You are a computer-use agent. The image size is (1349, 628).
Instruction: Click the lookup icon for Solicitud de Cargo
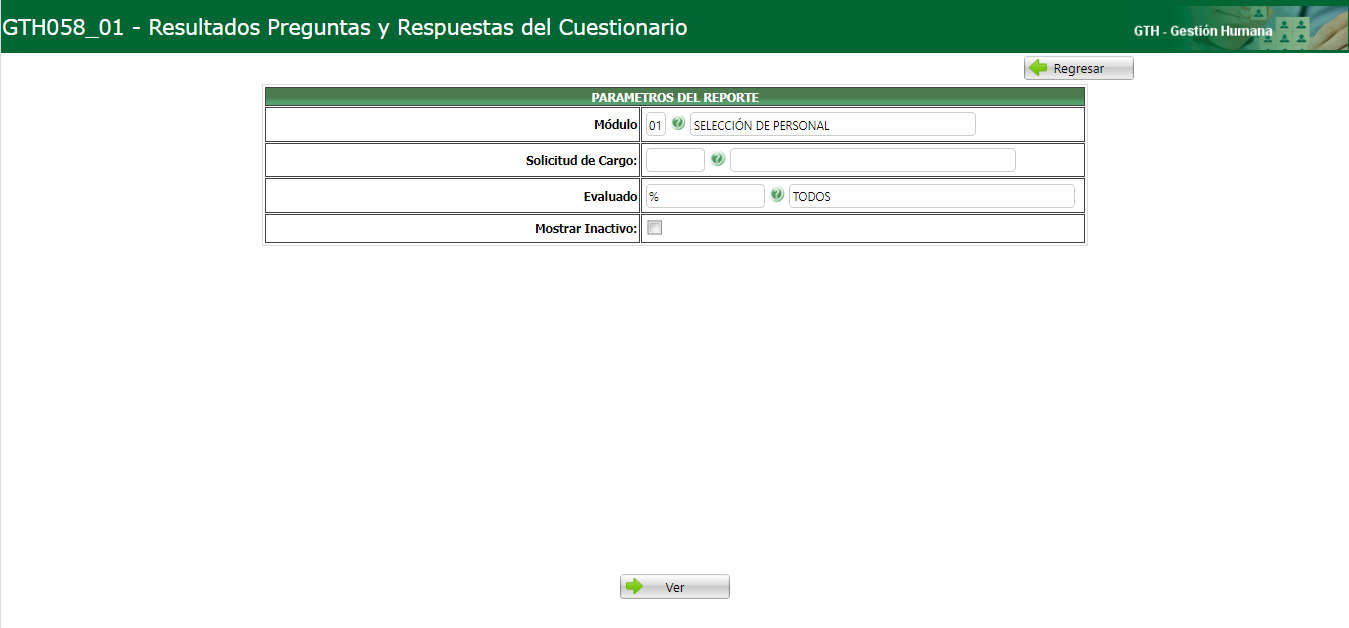[x=716, y=158]
